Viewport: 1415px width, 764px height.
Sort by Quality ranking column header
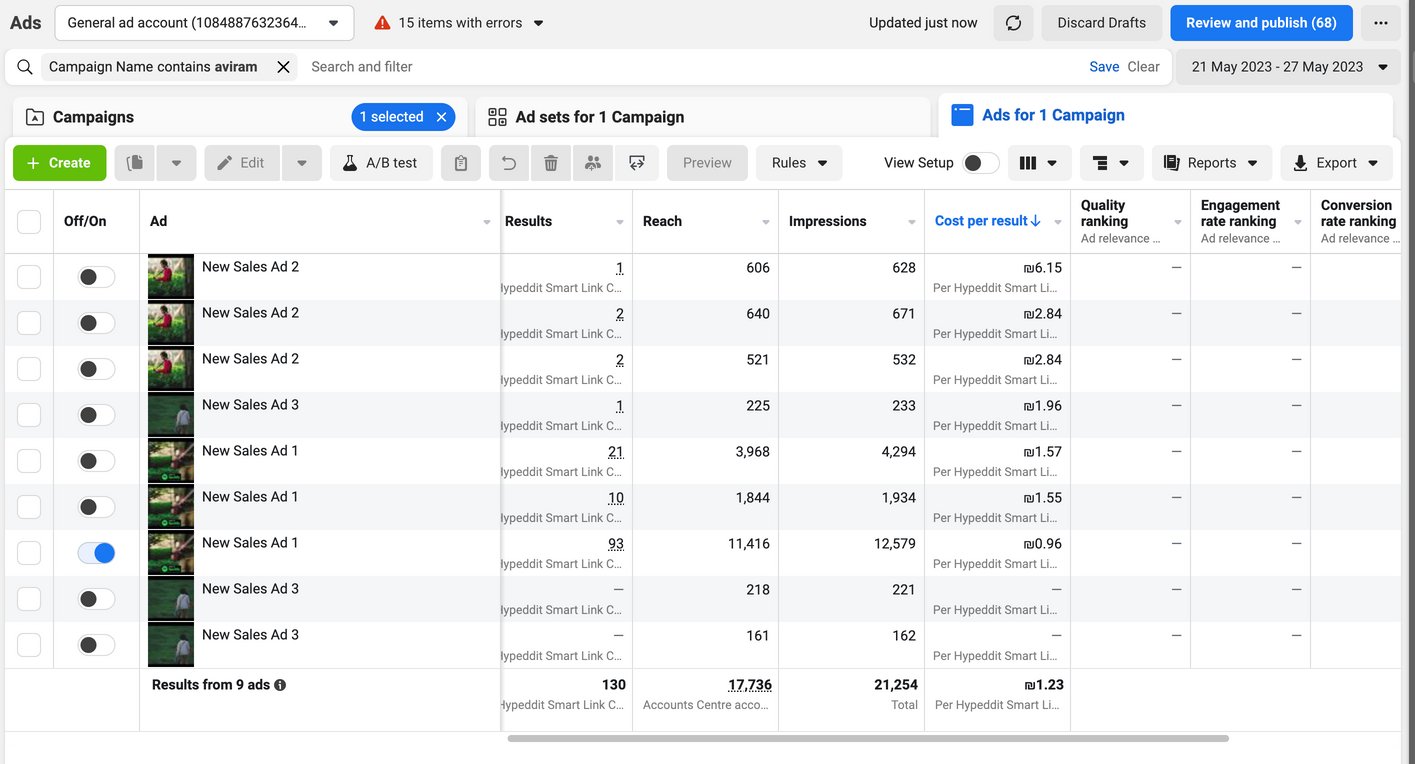click(x=1103, y=213)
